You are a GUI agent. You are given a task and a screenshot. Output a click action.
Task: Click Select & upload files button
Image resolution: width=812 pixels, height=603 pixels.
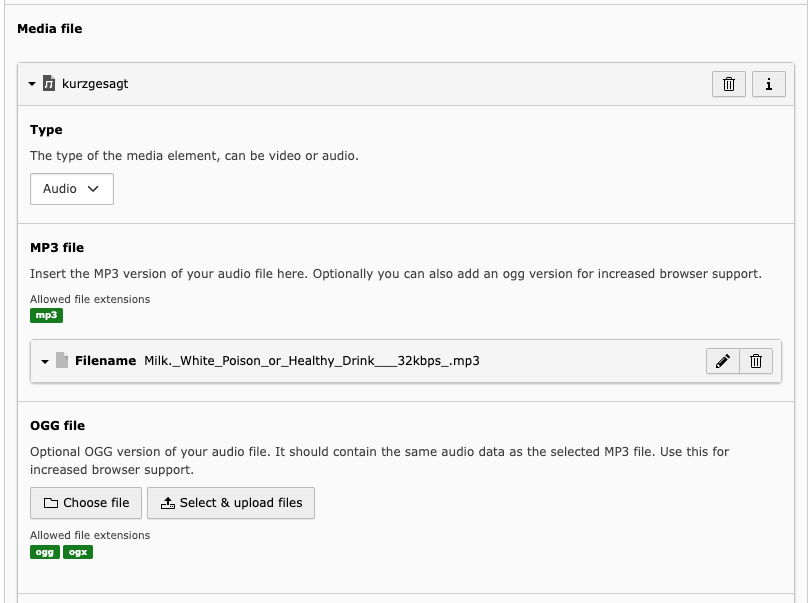231,502
